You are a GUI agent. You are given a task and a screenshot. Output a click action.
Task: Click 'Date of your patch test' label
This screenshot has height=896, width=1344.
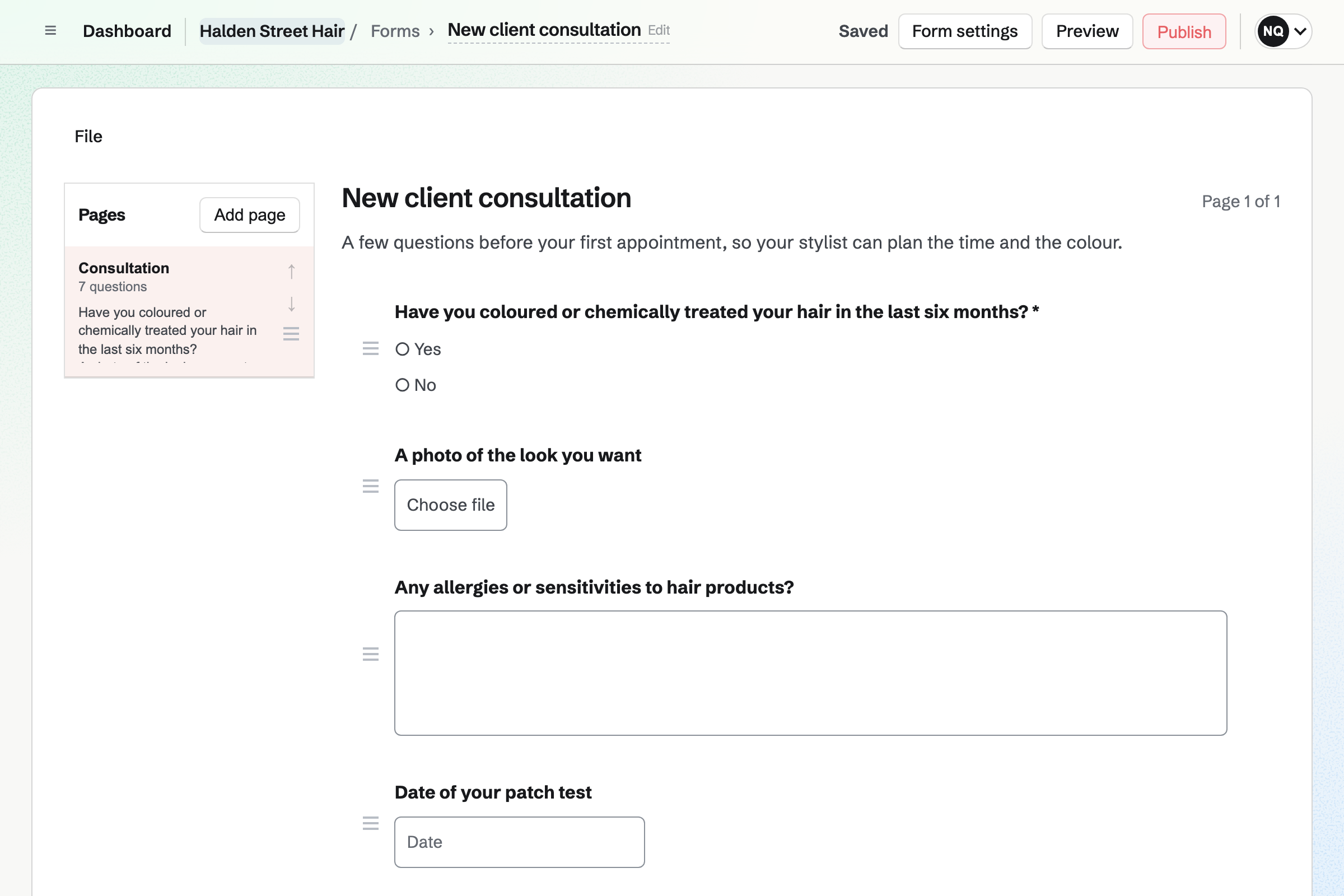(x=493, y=792)
